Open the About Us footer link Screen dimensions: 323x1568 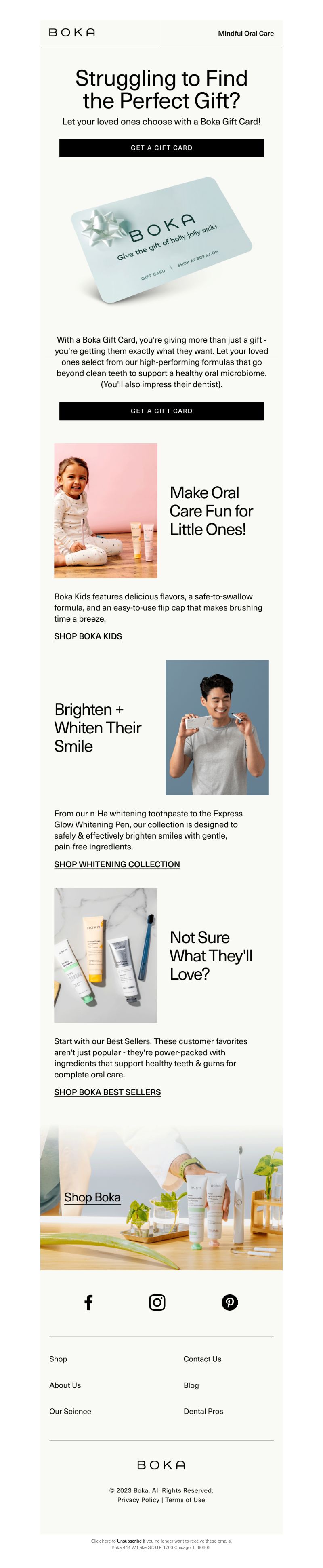[65, 1385]
